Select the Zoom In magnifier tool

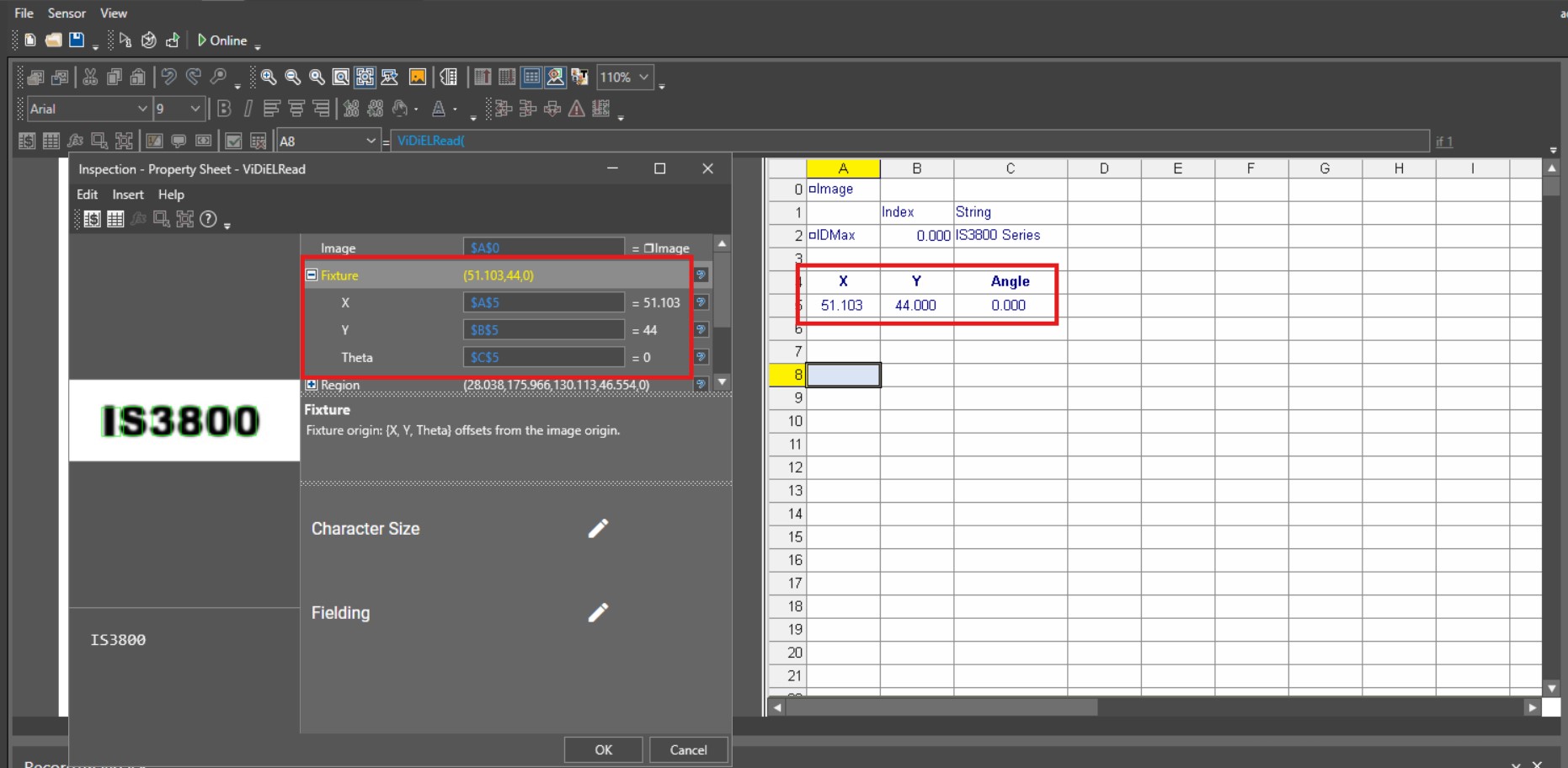pyautogui.click(x=269, y=77)
